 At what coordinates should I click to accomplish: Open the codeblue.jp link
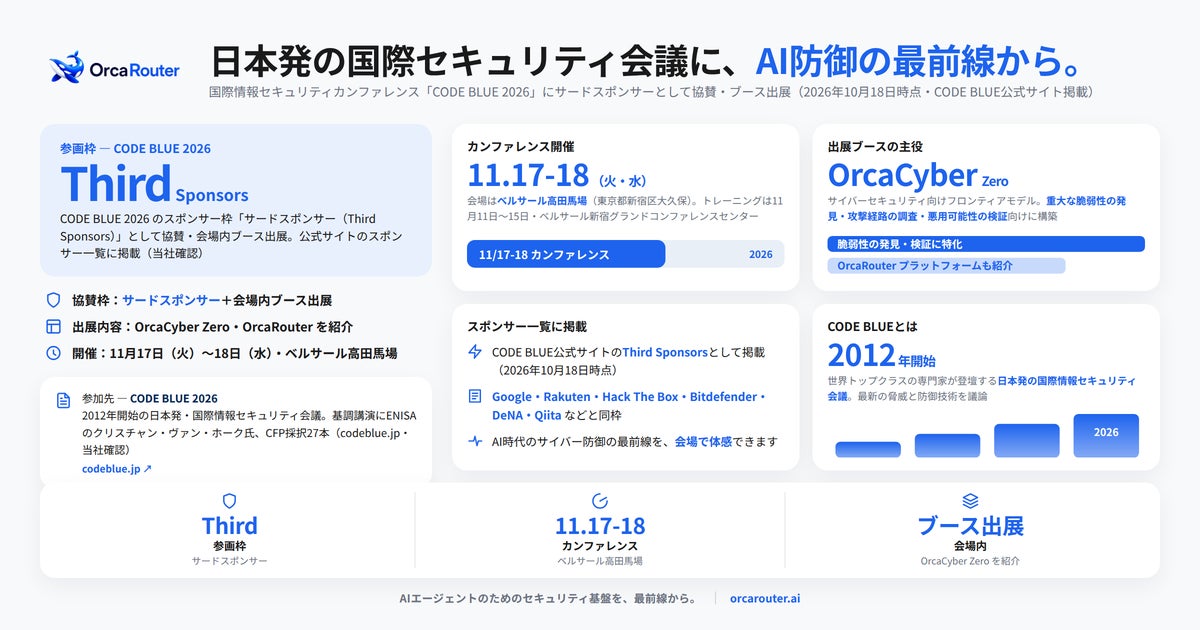(x=117, y=468)
